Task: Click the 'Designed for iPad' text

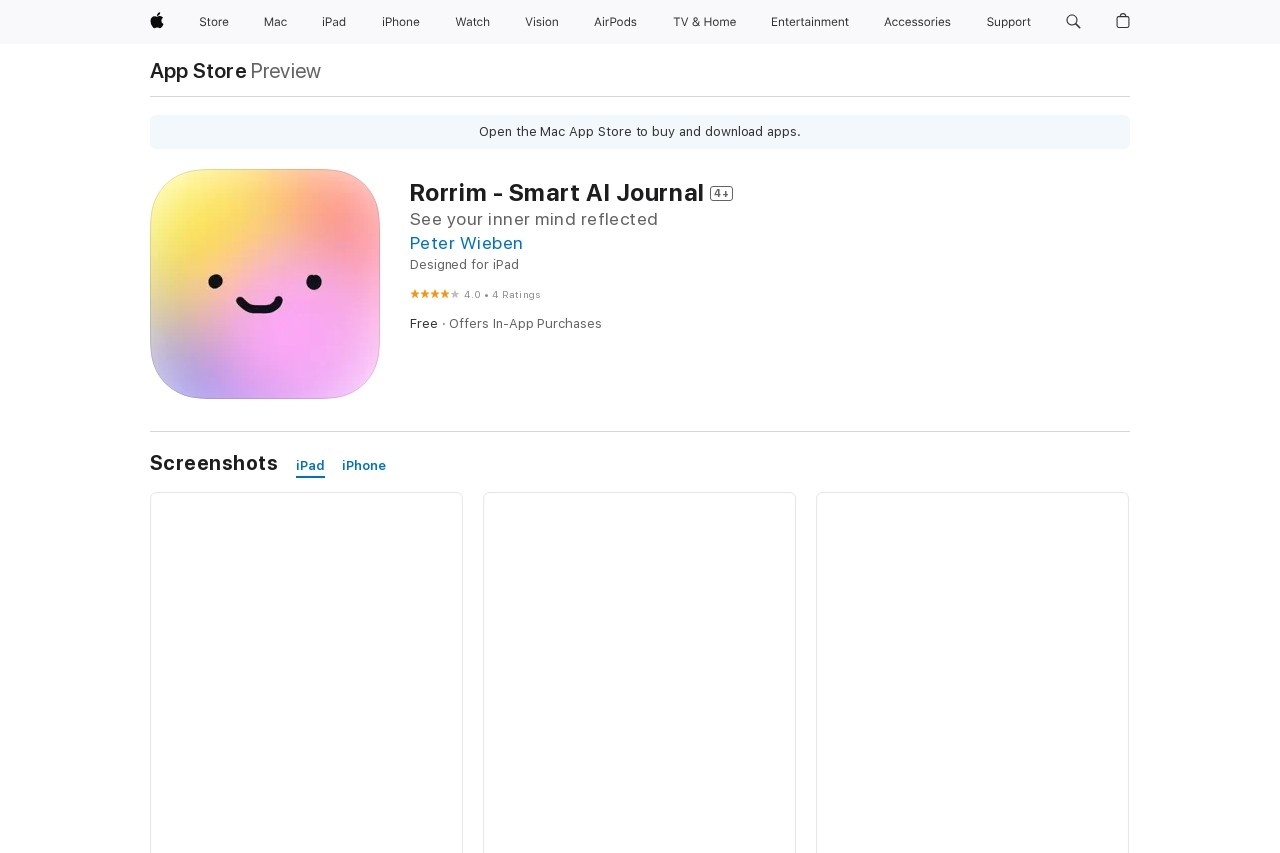Action: [464, 265]
